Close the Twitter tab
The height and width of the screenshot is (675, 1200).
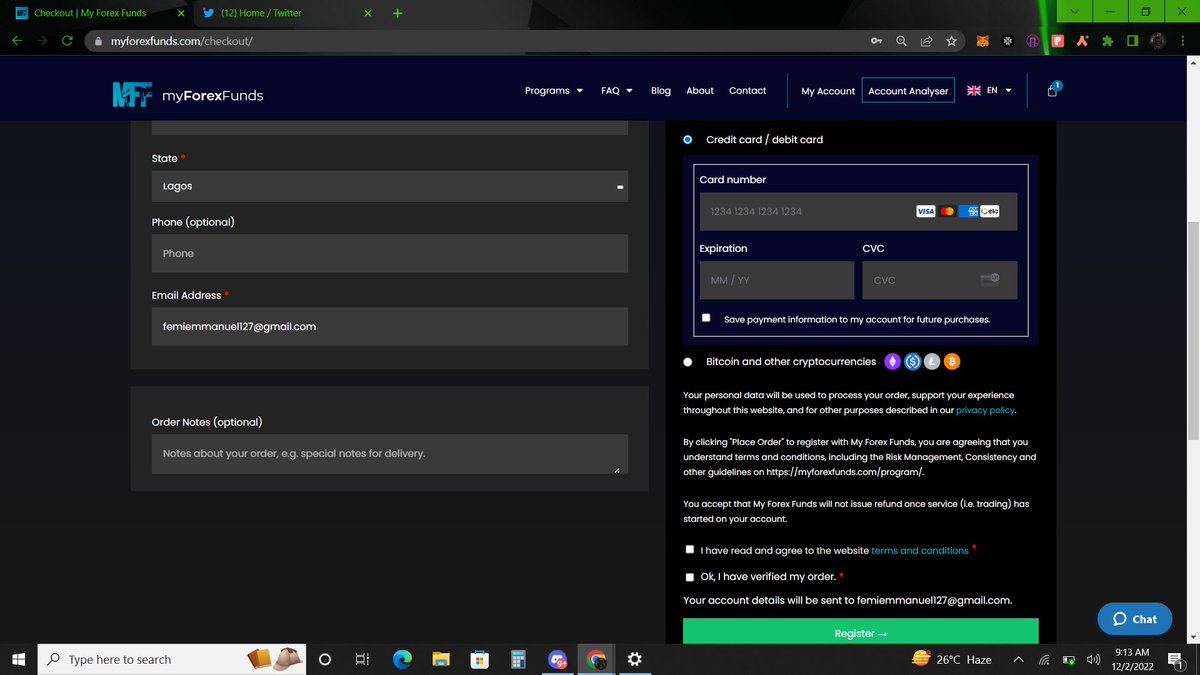(368, 13)
